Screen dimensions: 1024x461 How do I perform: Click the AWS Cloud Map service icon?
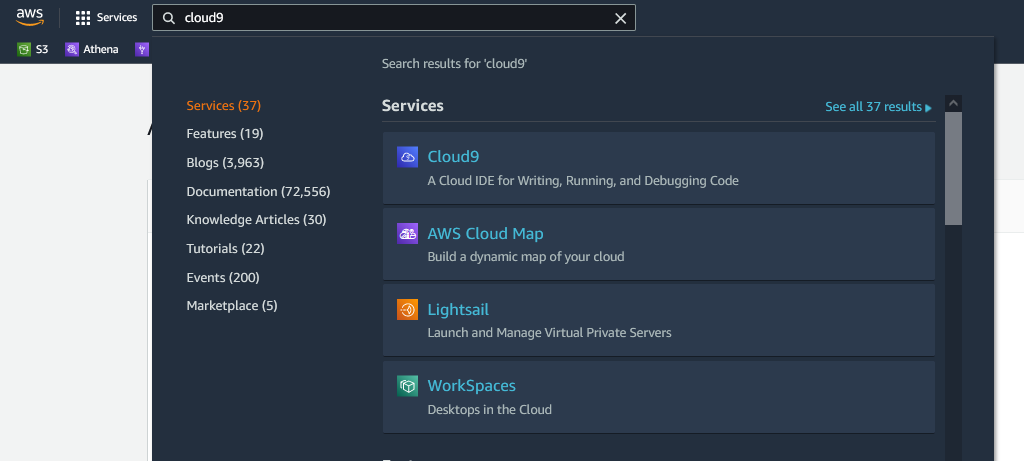pyautogui.click(x=408, y=234)
